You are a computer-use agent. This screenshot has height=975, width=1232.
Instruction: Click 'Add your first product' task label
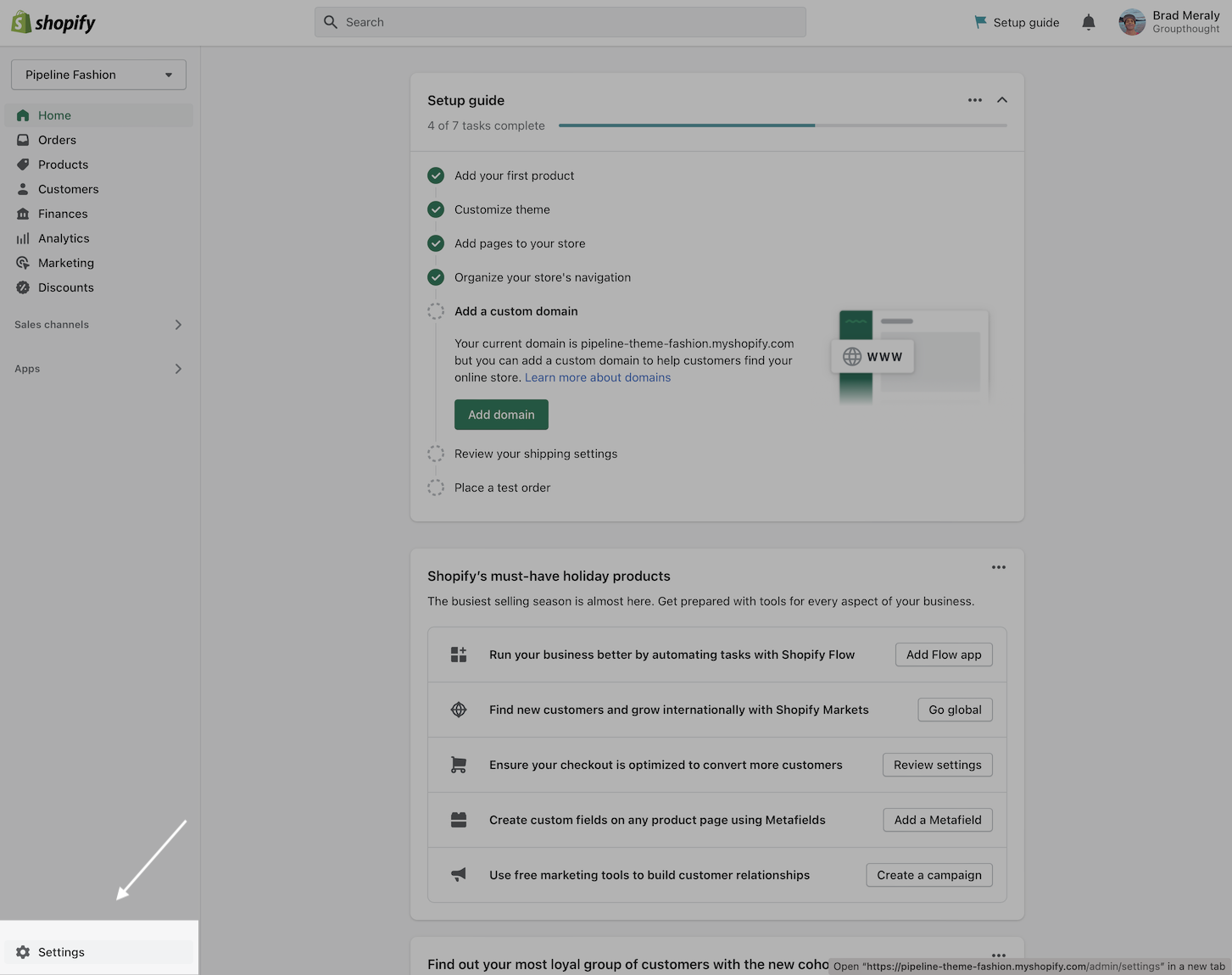[x=514, y=175]
